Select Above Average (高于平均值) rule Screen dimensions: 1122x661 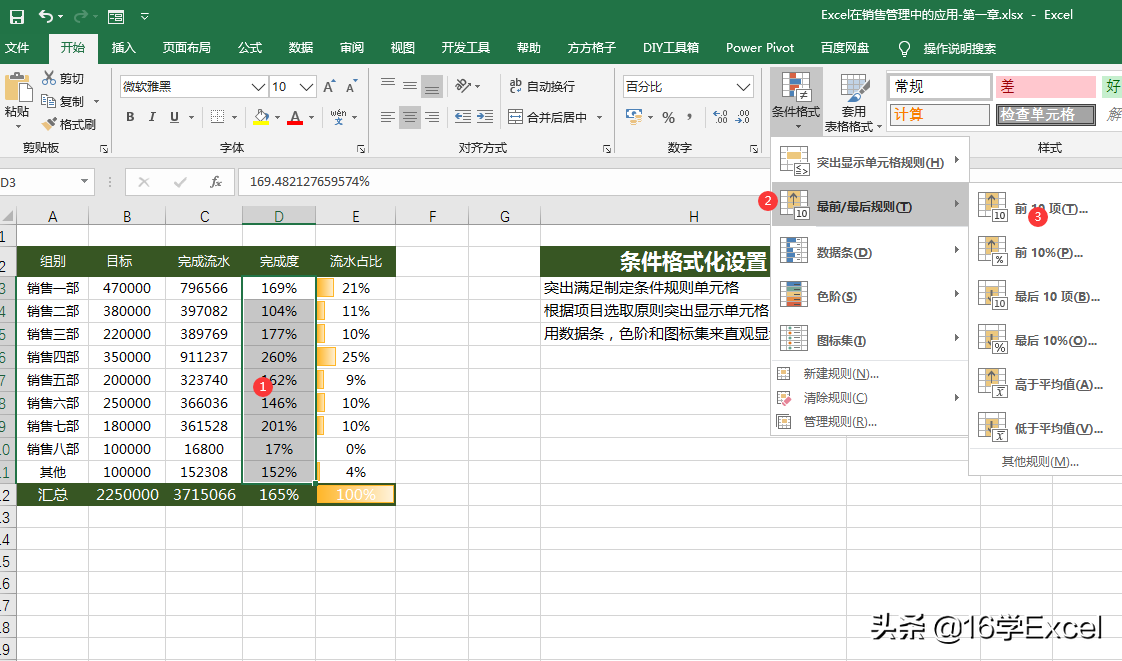tap(1045, 384)
